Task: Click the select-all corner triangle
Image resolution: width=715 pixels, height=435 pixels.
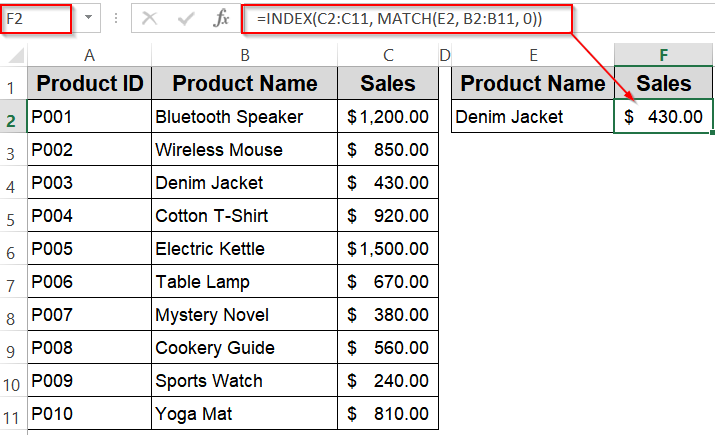Action: pos(15,54)
